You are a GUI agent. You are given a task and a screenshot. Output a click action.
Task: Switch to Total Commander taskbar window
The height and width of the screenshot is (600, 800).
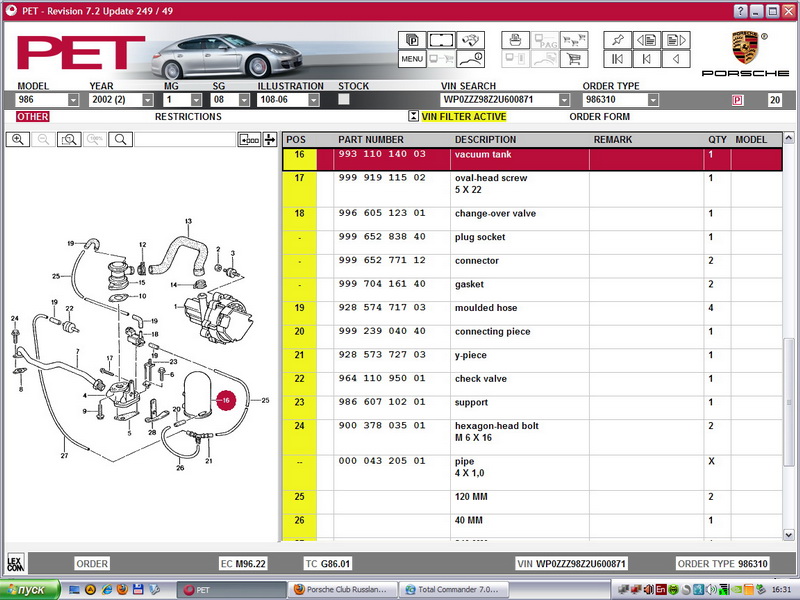(x=454, y=590)
